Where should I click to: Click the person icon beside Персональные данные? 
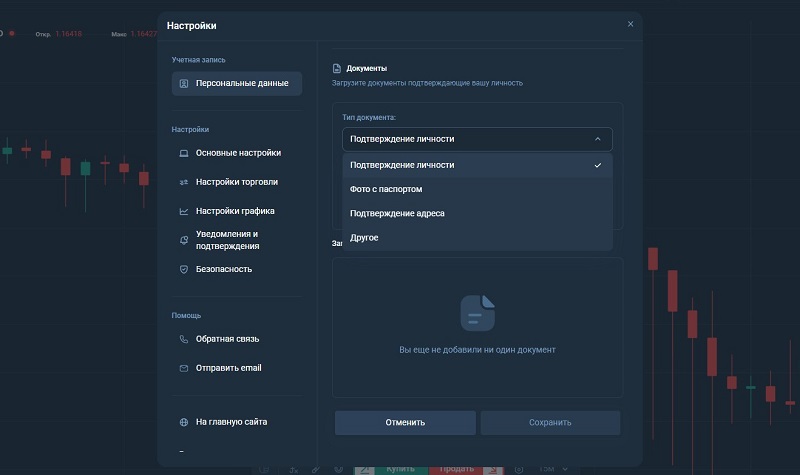tap(184, 84)
